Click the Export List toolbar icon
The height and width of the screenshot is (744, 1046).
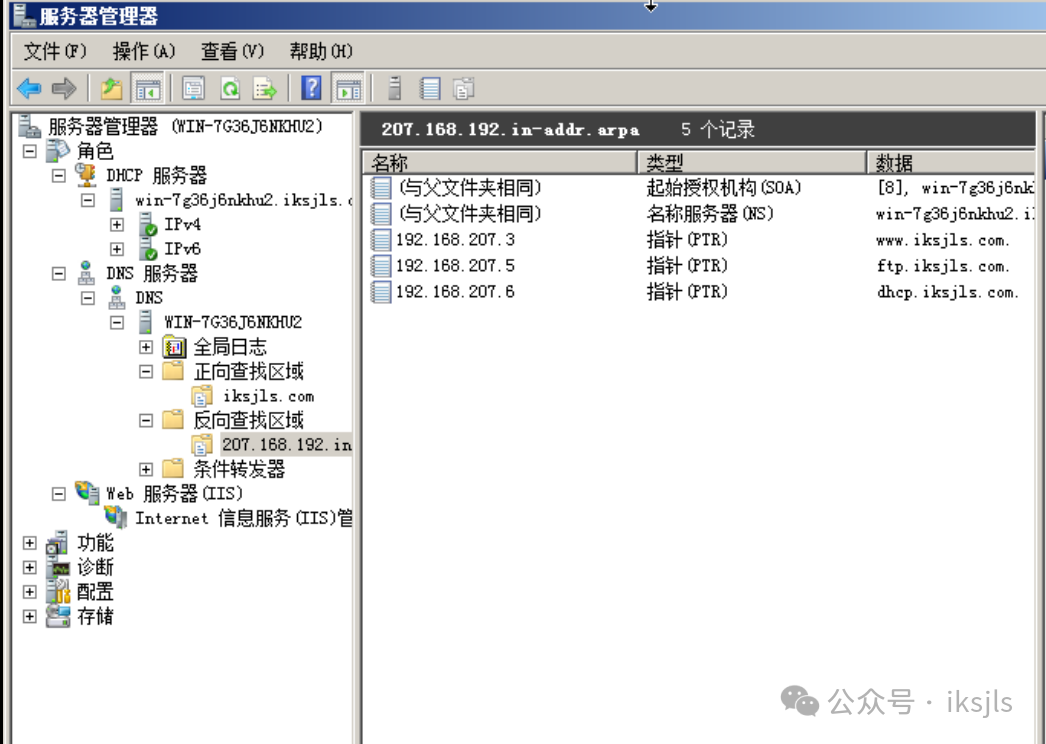[264, 89]
